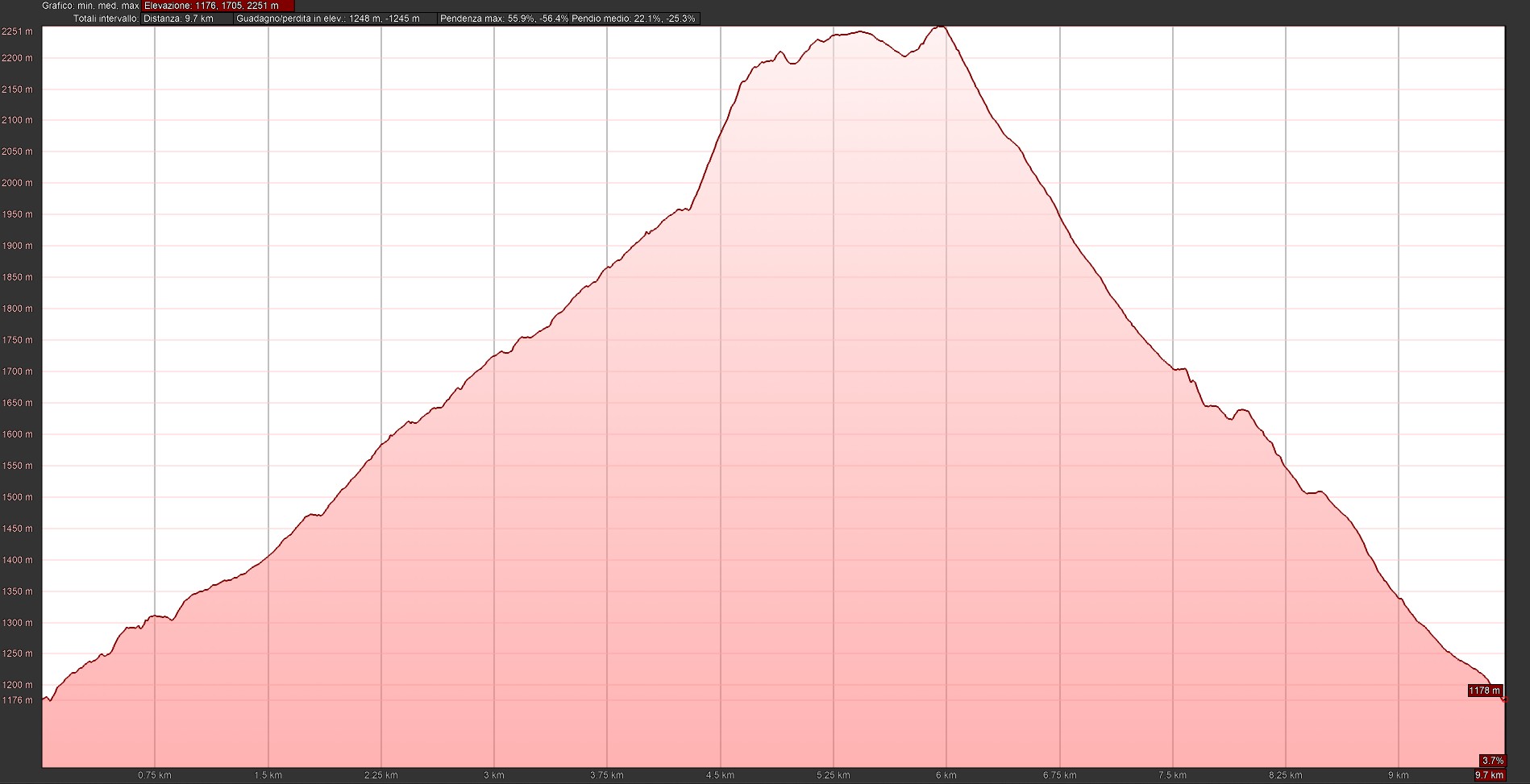Click the 4.5 km label on the distance axis
Viewport: 1530px width, 784px height.
pos(720,775)
